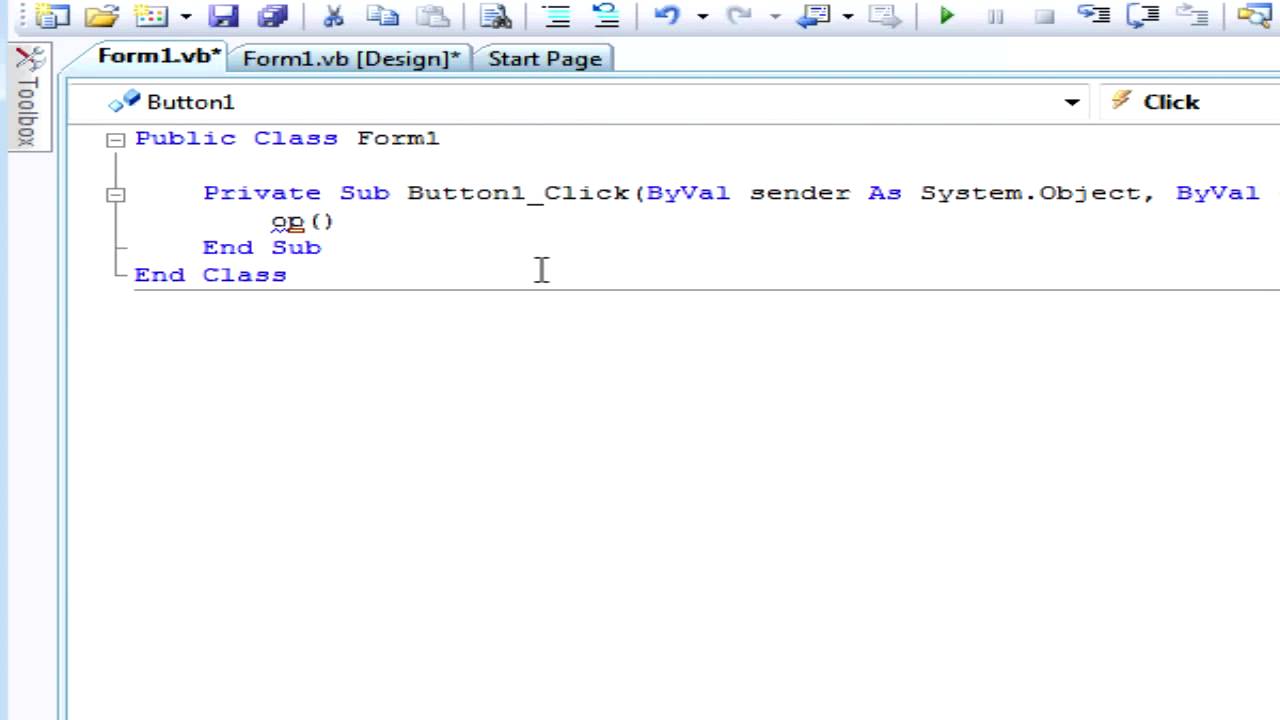Collapse the Button1_Click Sub outline block

pyautogui.click(x=116, y=195)
